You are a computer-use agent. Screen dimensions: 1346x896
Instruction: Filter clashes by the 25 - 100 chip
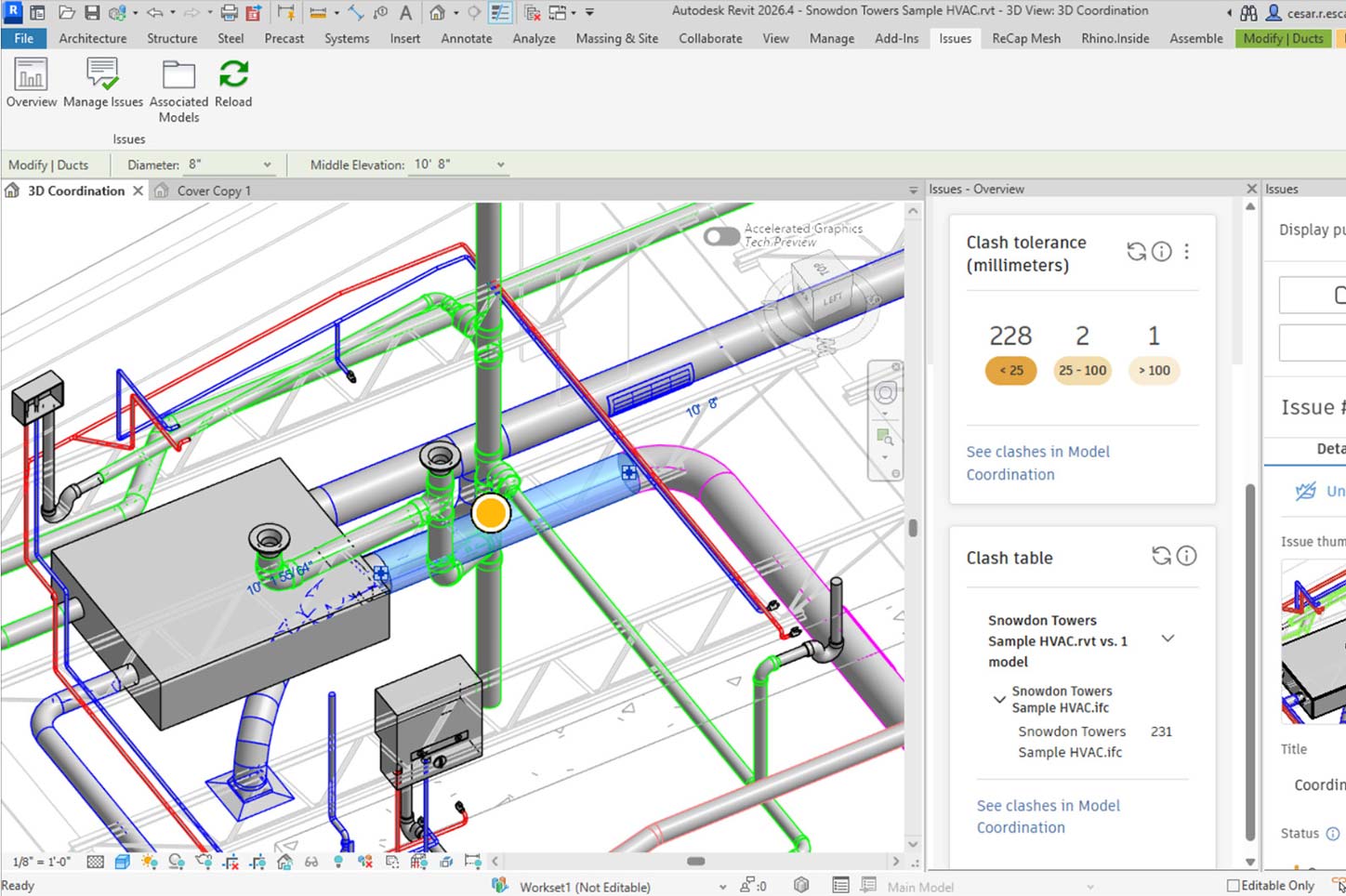tap(1082, 370)
